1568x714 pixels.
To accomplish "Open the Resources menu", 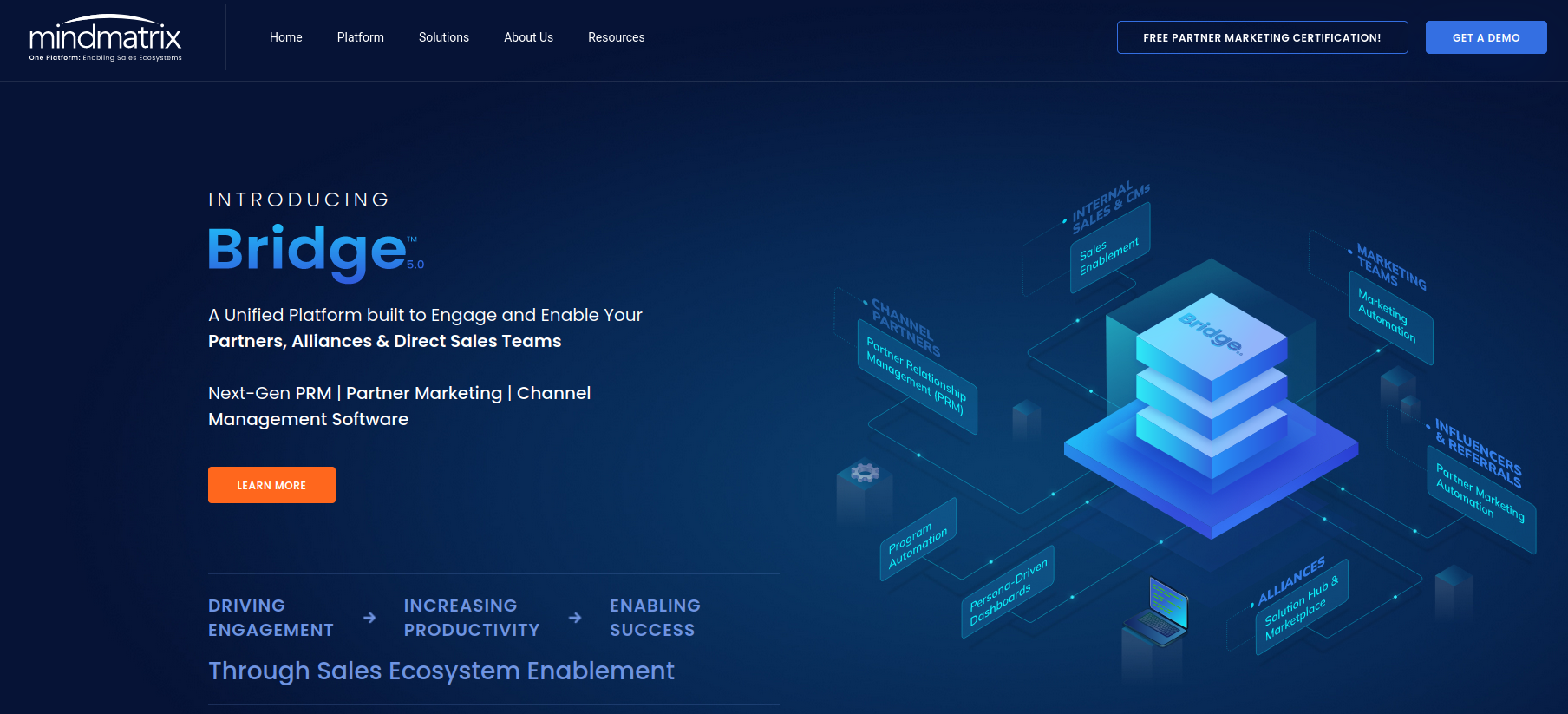I will click(617, 37).
